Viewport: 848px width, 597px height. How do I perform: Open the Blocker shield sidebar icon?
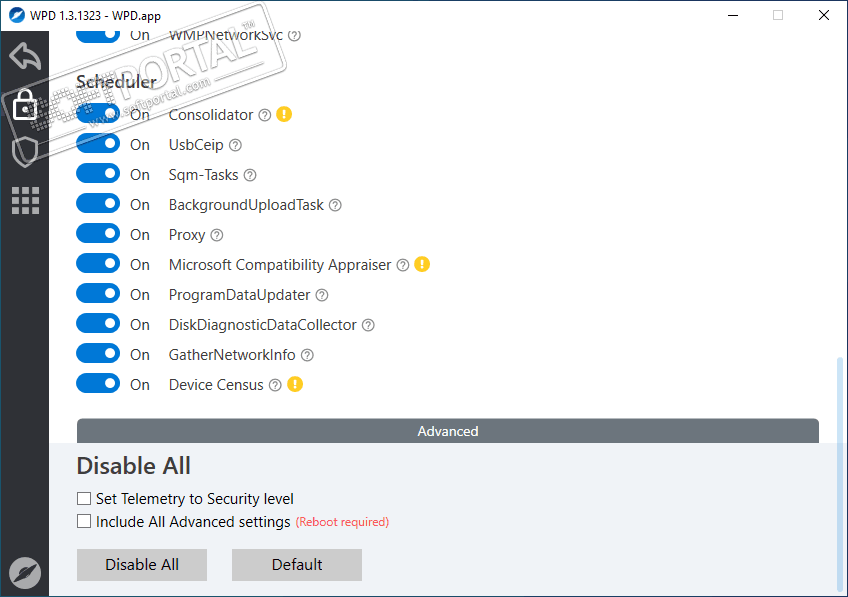25,152
